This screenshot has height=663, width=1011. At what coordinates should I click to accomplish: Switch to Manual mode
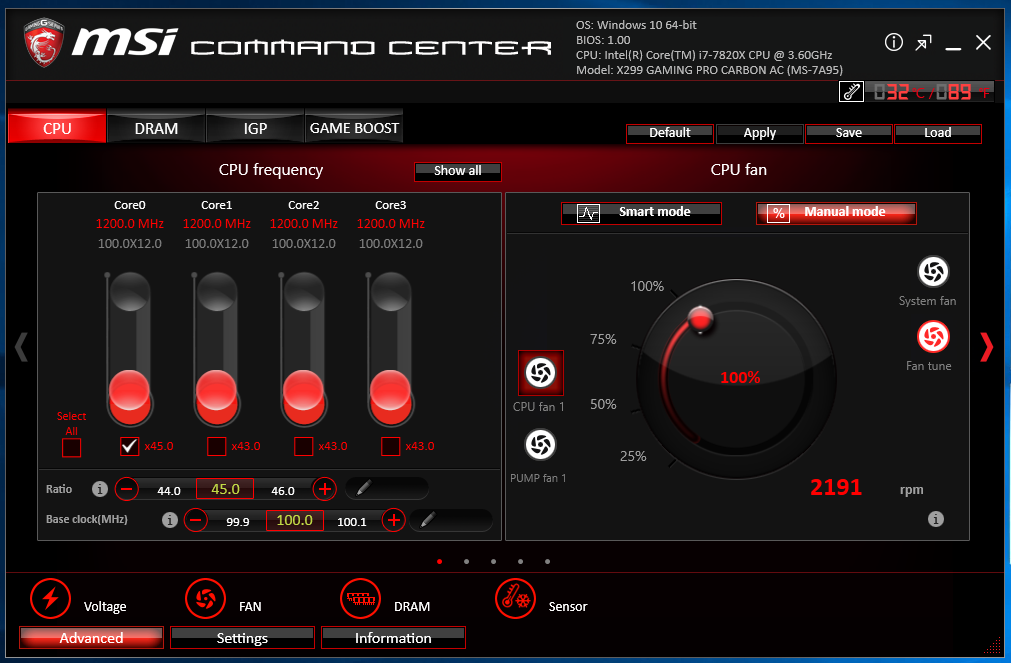836,213
